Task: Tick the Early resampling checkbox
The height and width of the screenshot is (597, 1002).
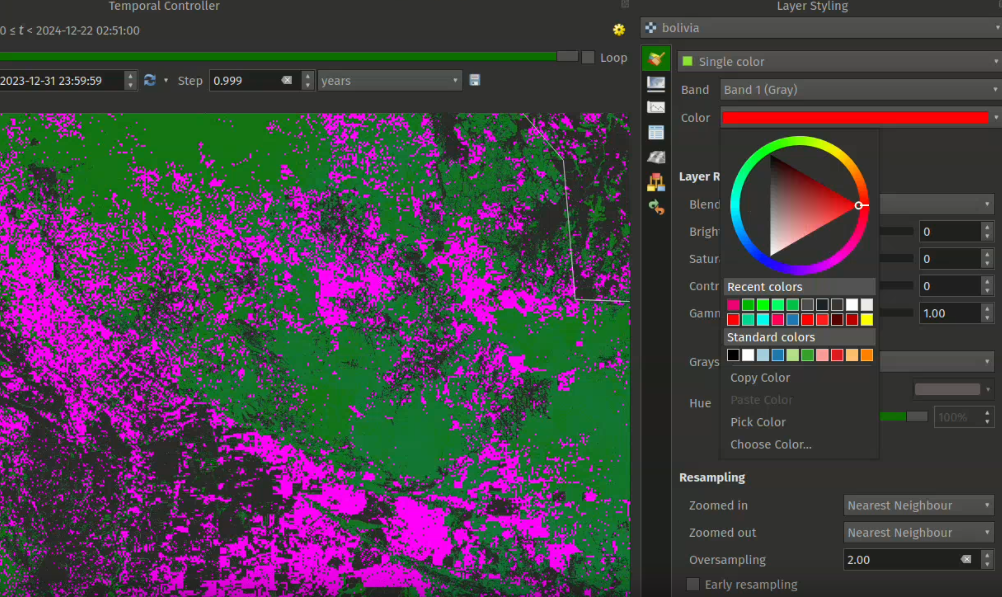Action: pos(693,584)
